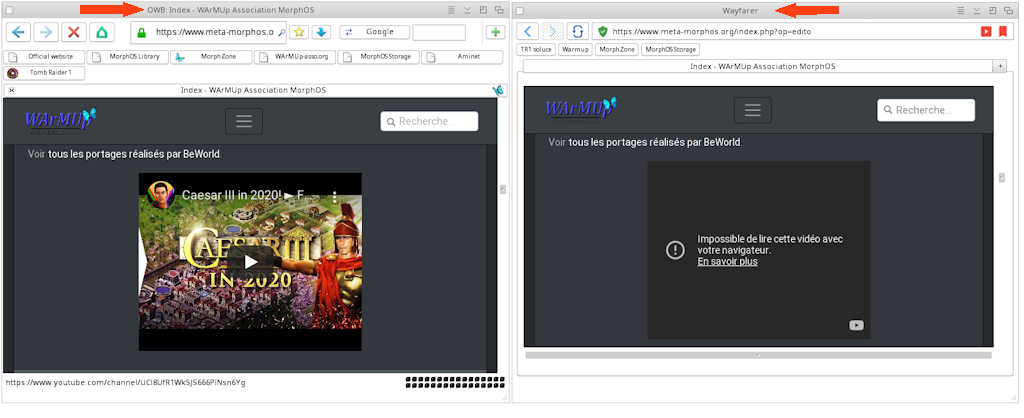The width and height of the screenshot is (1024, 418).
Task: Click Wayfarer's vertical scrollbar handle
Action: click(1001, 178)
